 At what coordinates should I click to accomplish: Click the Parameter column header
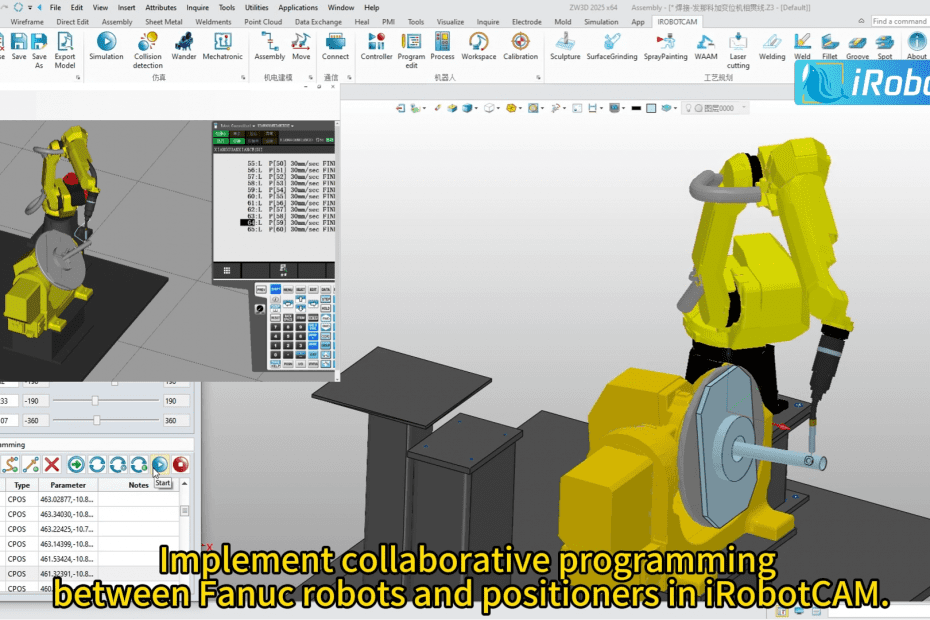click(68, 485)
